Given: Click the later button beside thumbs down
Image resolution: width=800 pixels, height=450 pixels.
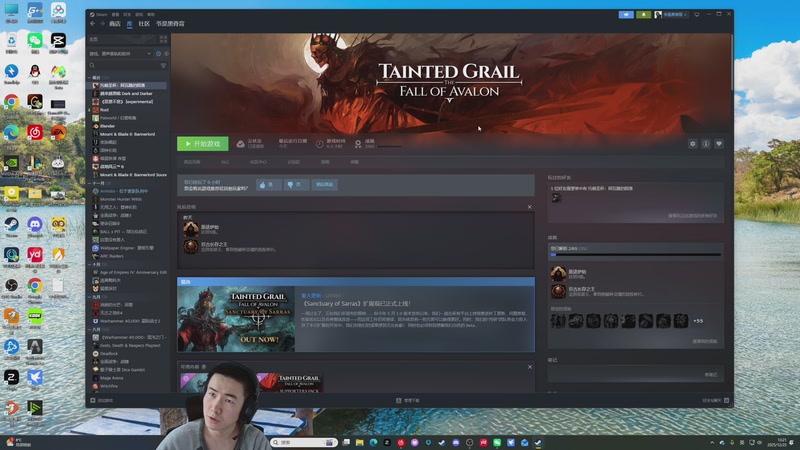Looking at the screenshot, I should click(324, 185).
